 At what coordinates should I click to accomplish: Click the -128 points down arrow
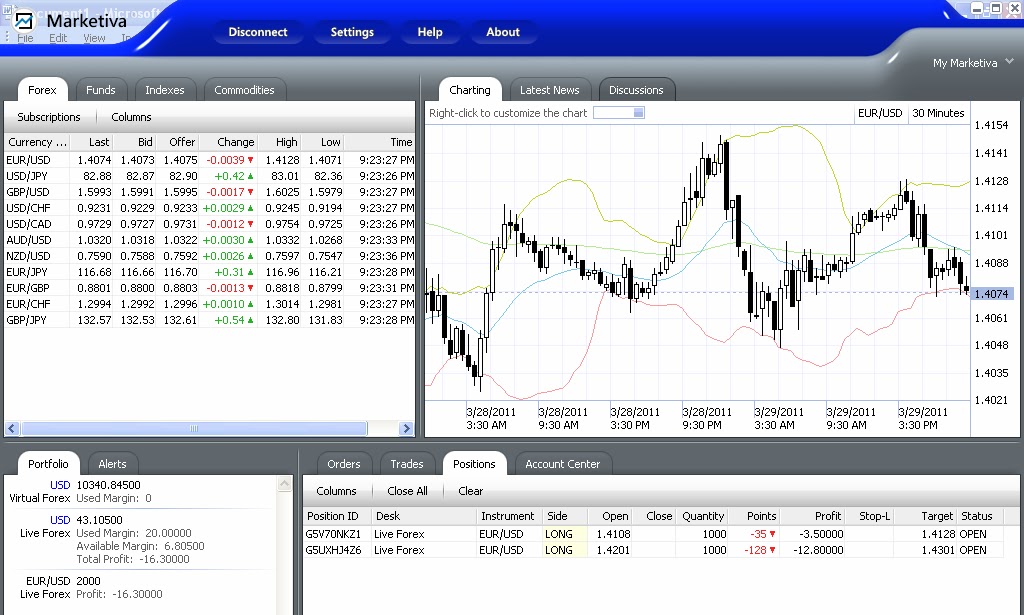point(773,550)
